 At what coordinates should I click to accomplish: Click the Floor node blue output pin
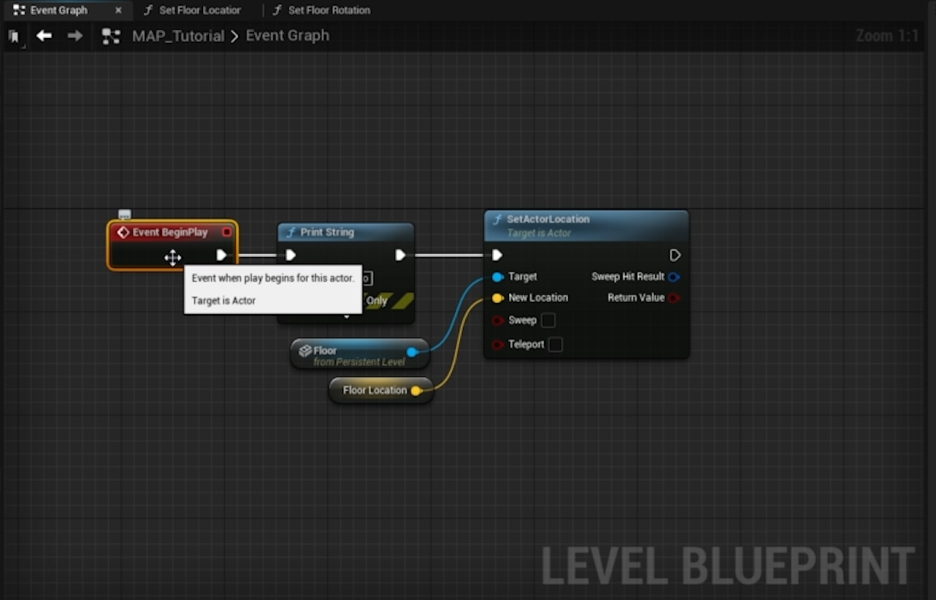pos(411,352)
